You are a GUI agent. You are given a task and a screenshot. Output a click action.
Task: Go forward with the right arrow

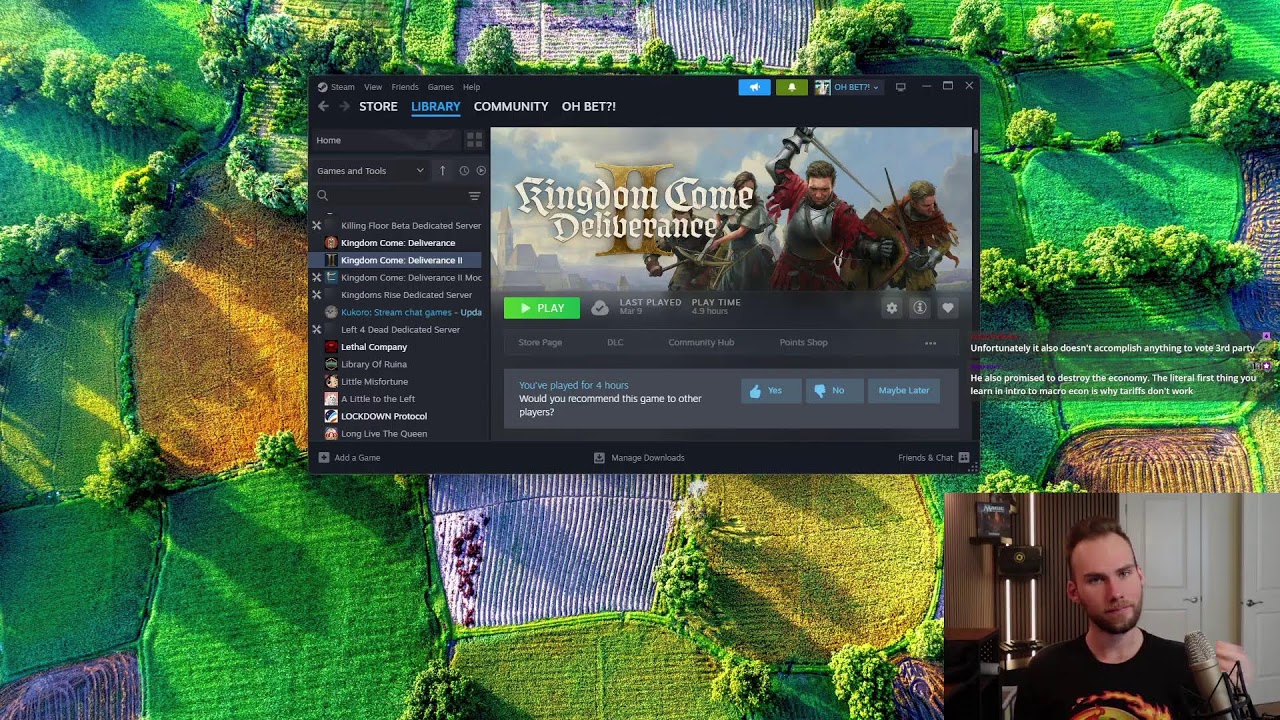(344, 106)
